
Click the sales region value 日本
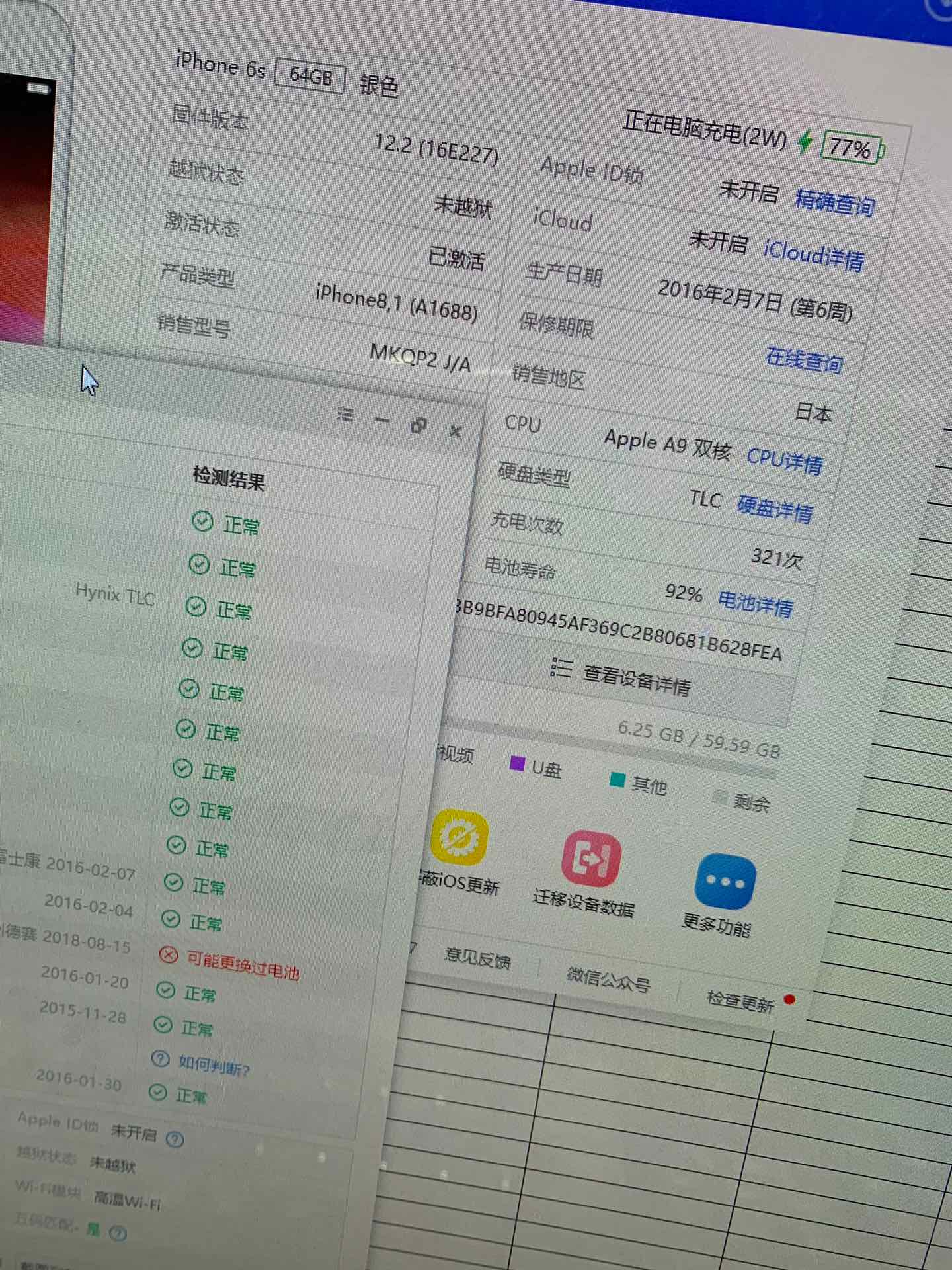(813, 412)
